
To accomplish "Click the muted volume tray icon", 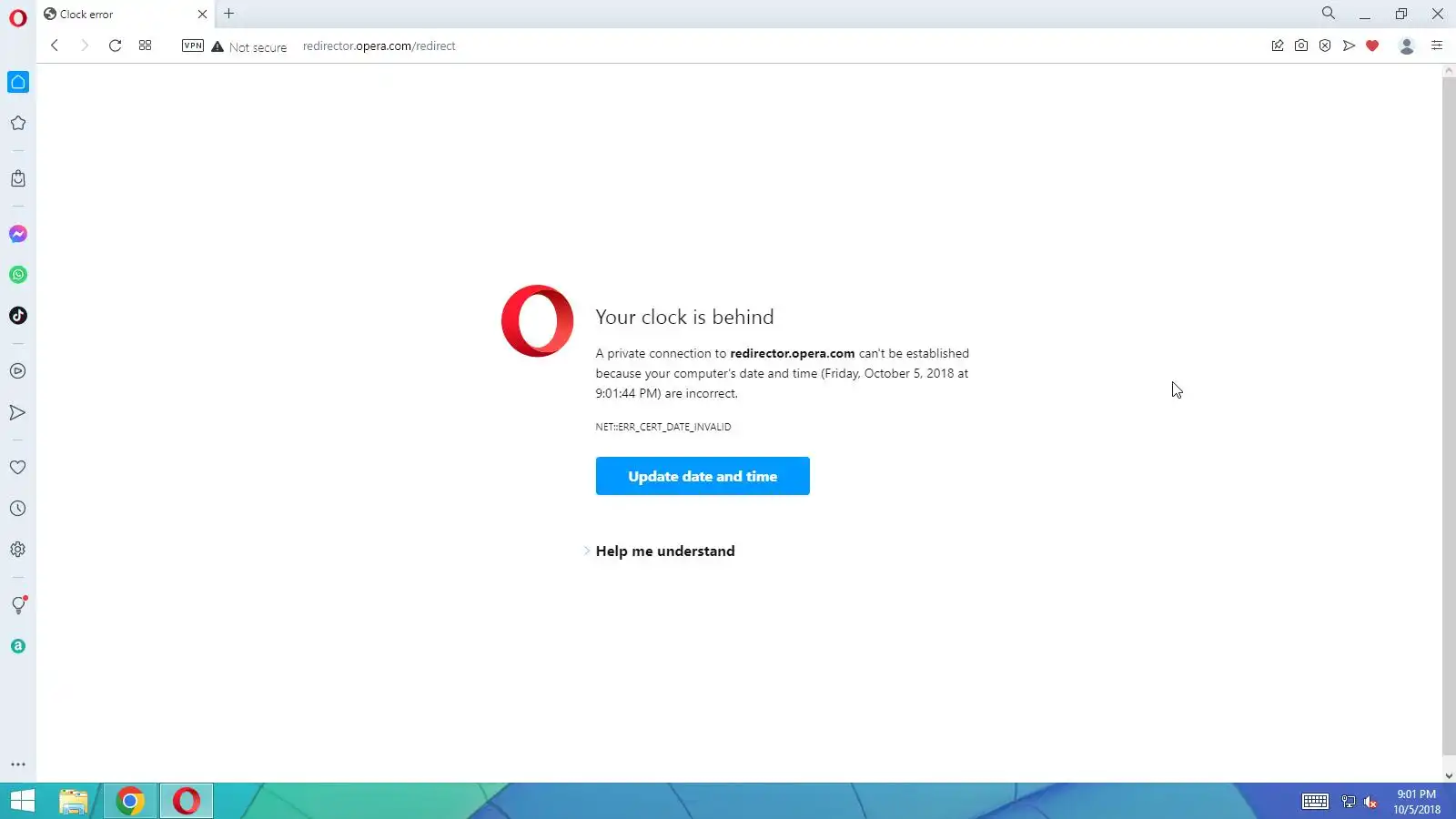I will tap(1370, 802).
